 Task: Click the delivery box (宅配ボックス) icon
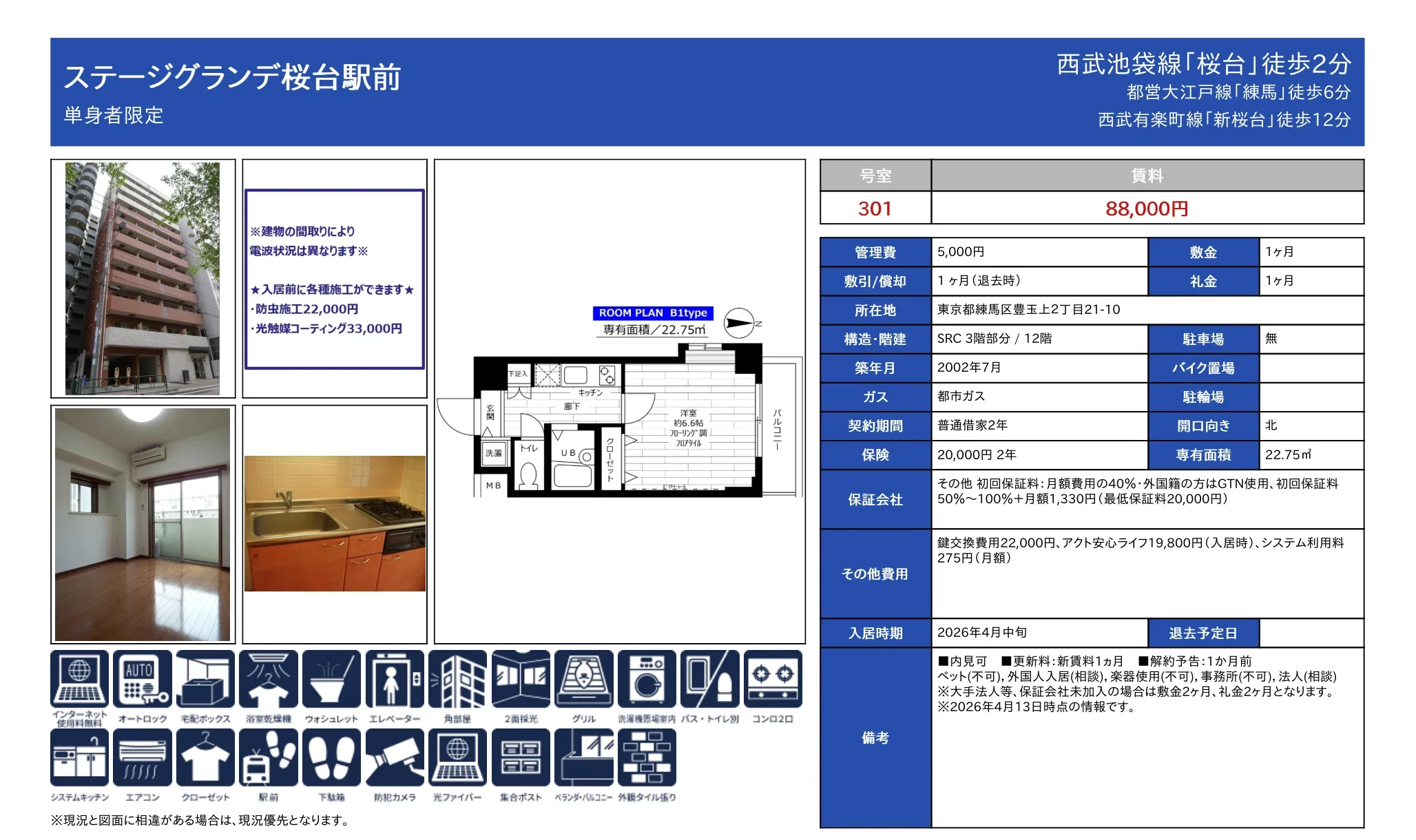pos(205,679)
